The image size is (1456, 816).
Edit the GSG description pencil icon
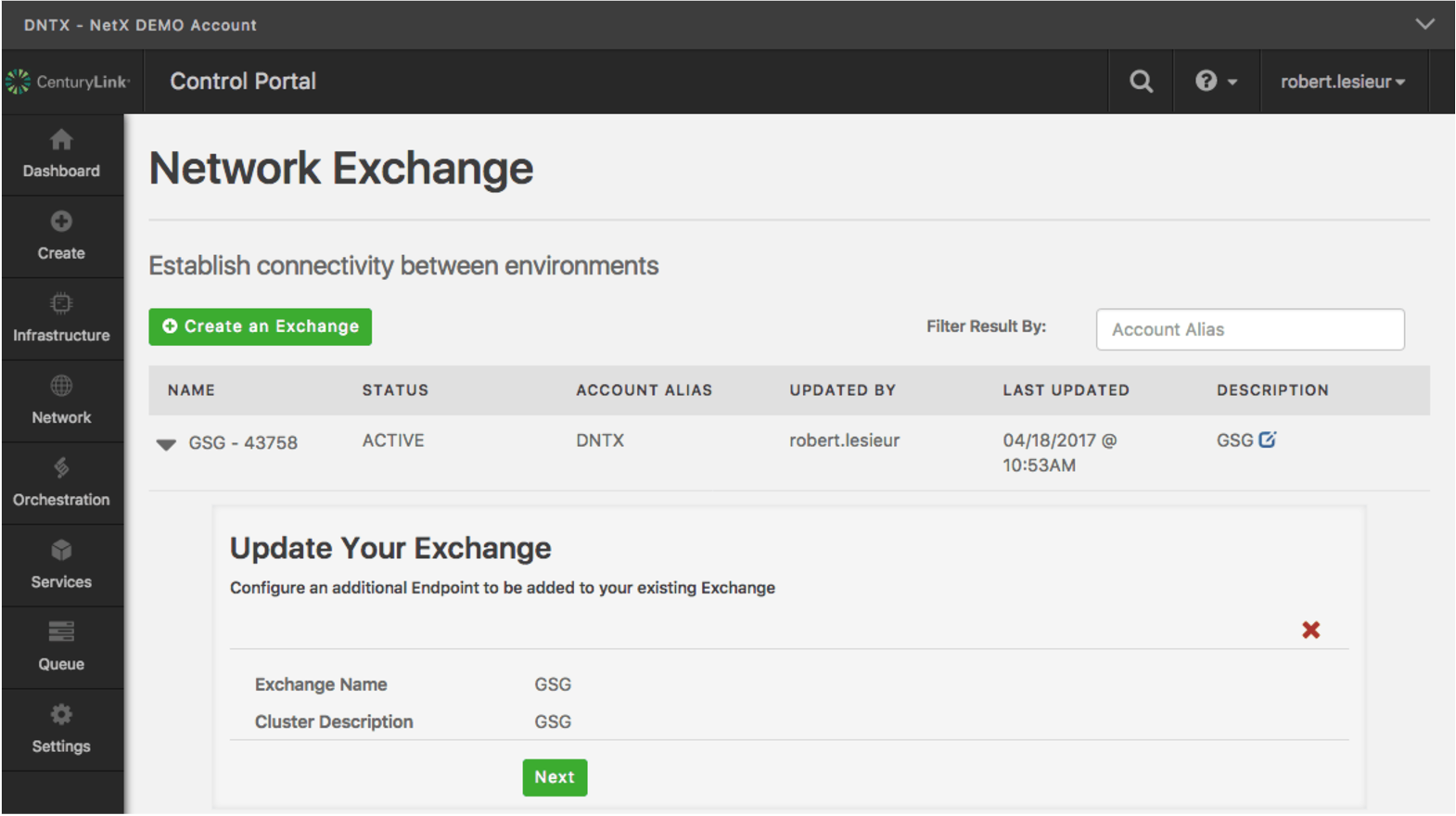coord(1267,440)
